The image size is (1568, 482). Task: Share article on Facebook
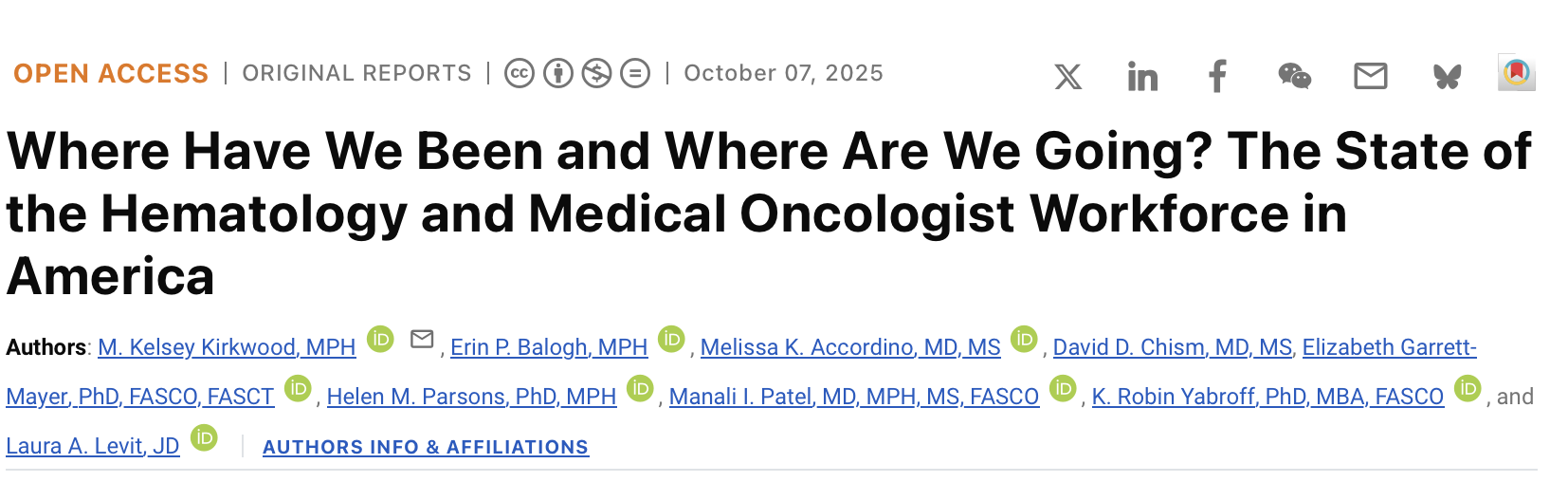1218,76
